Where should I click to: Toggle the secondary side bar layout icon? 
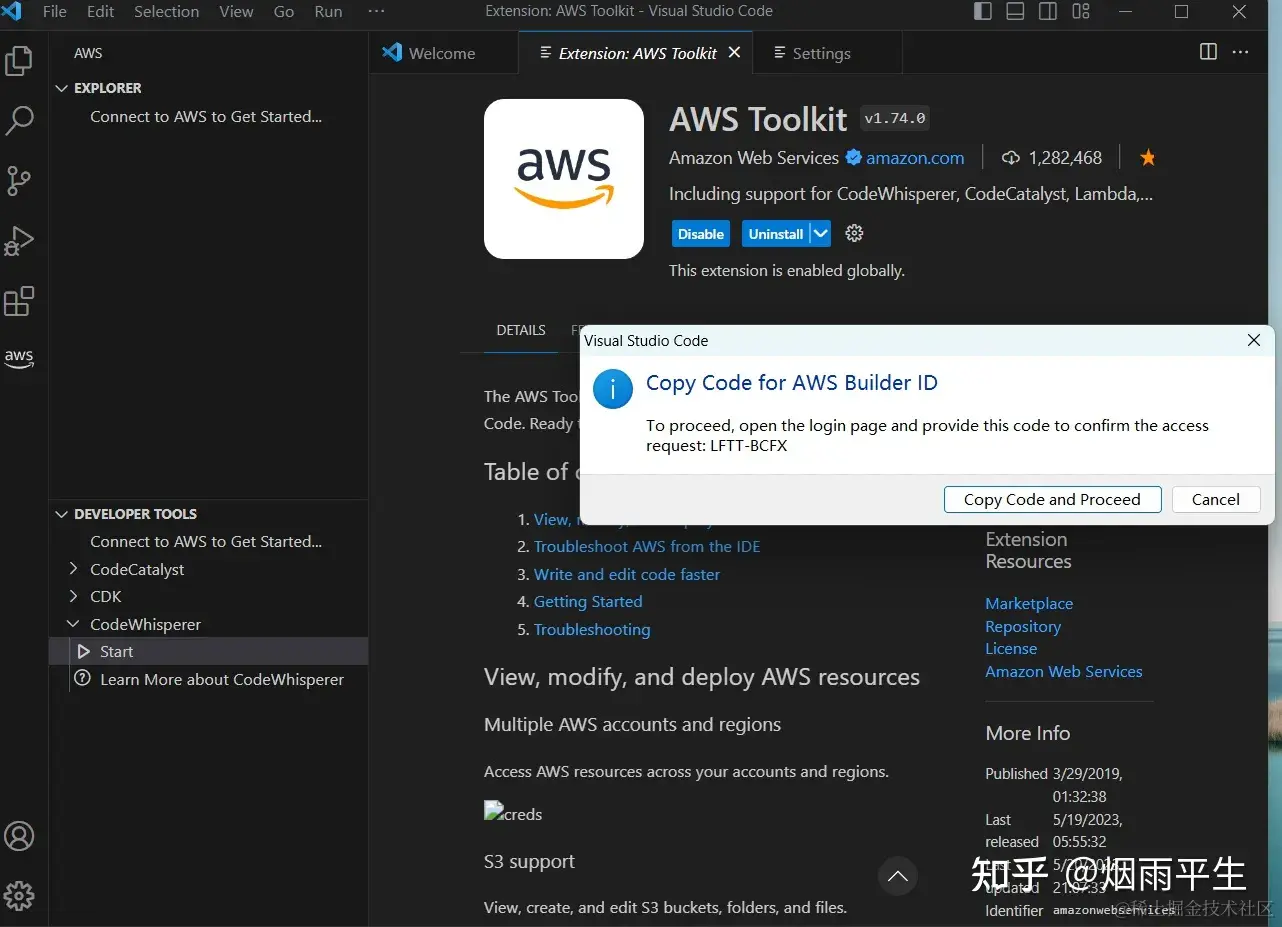point(1048,12)
